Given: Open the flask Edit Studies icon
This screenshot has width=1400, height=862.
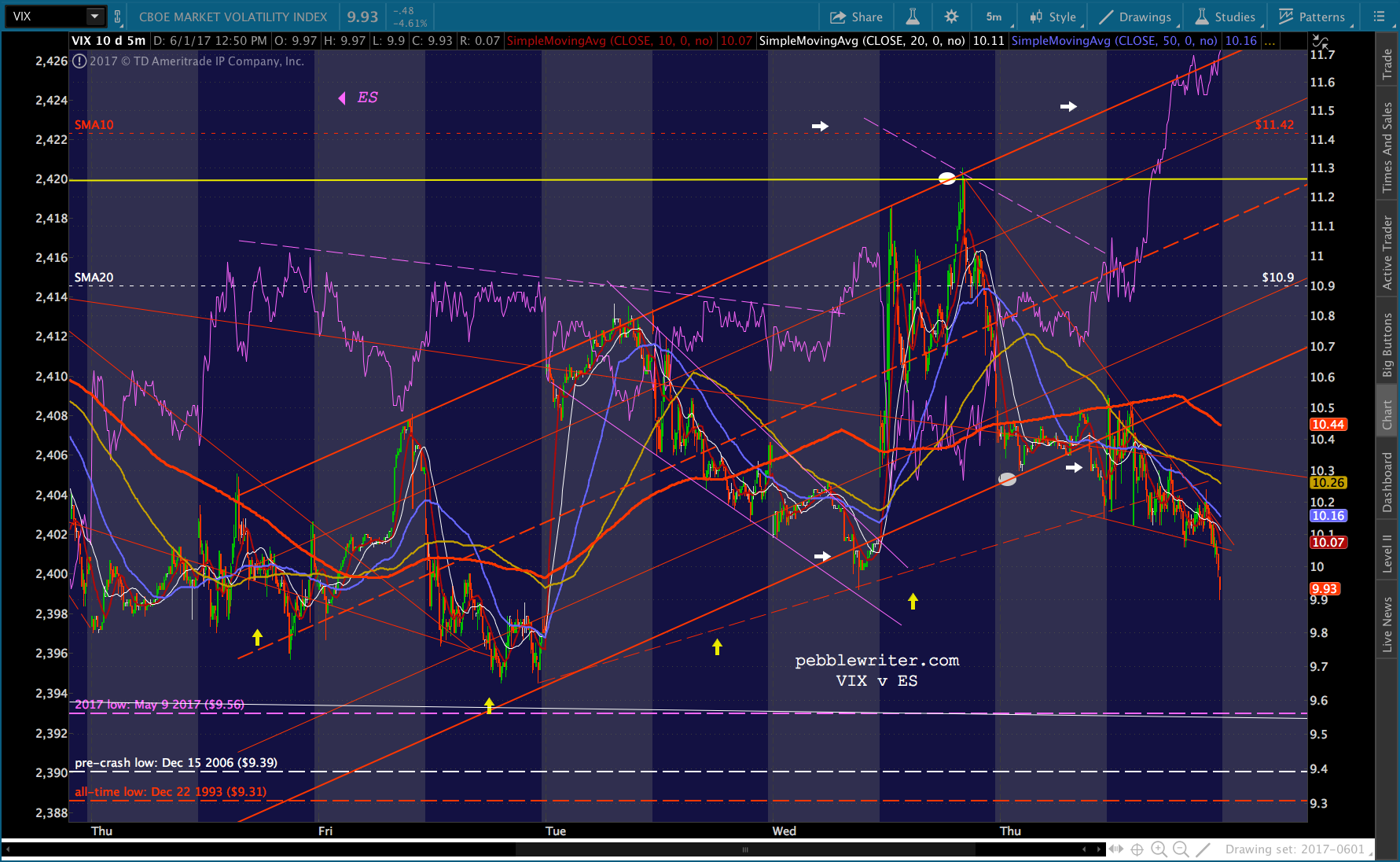Looking at the screenshot, I should [x=913, y=17].
